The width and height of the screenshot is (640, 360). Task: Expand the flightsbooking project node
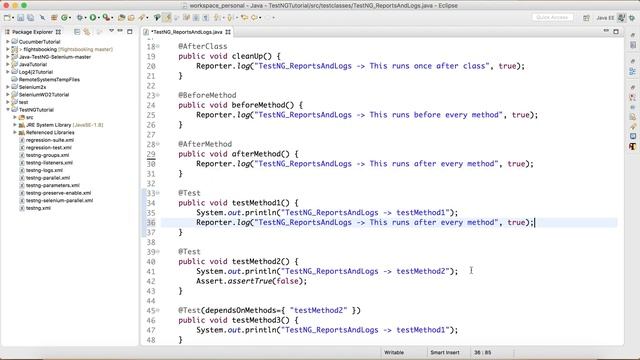click(x=8, y=49)
